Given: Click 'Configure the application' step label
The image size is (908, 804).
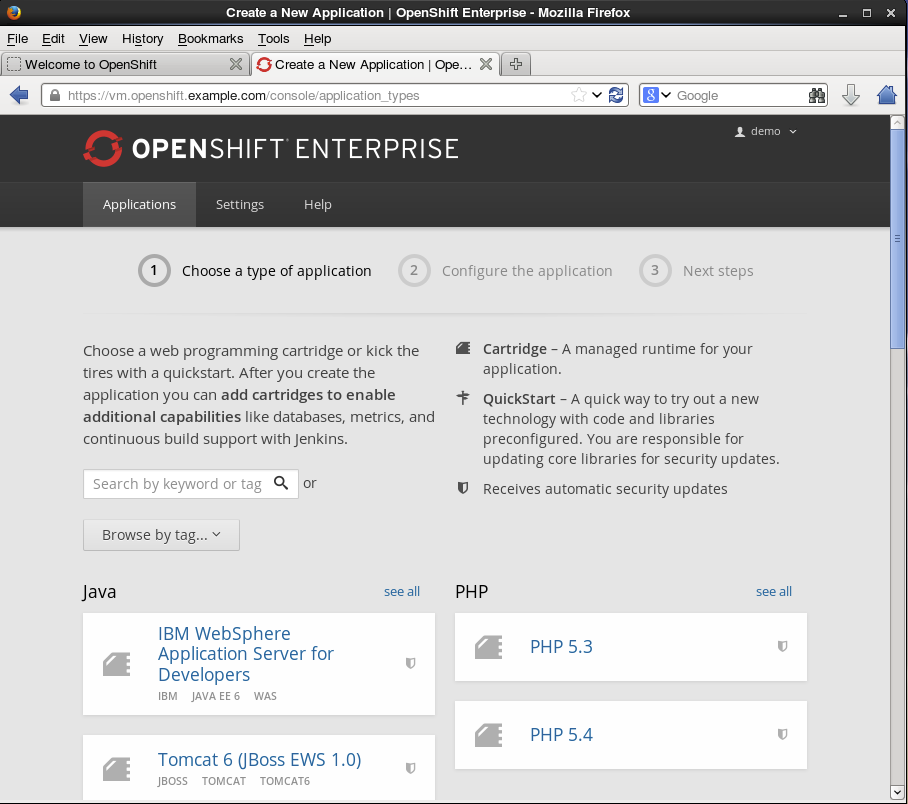Looking at the screenshot, I should click(x=527, y=271).
